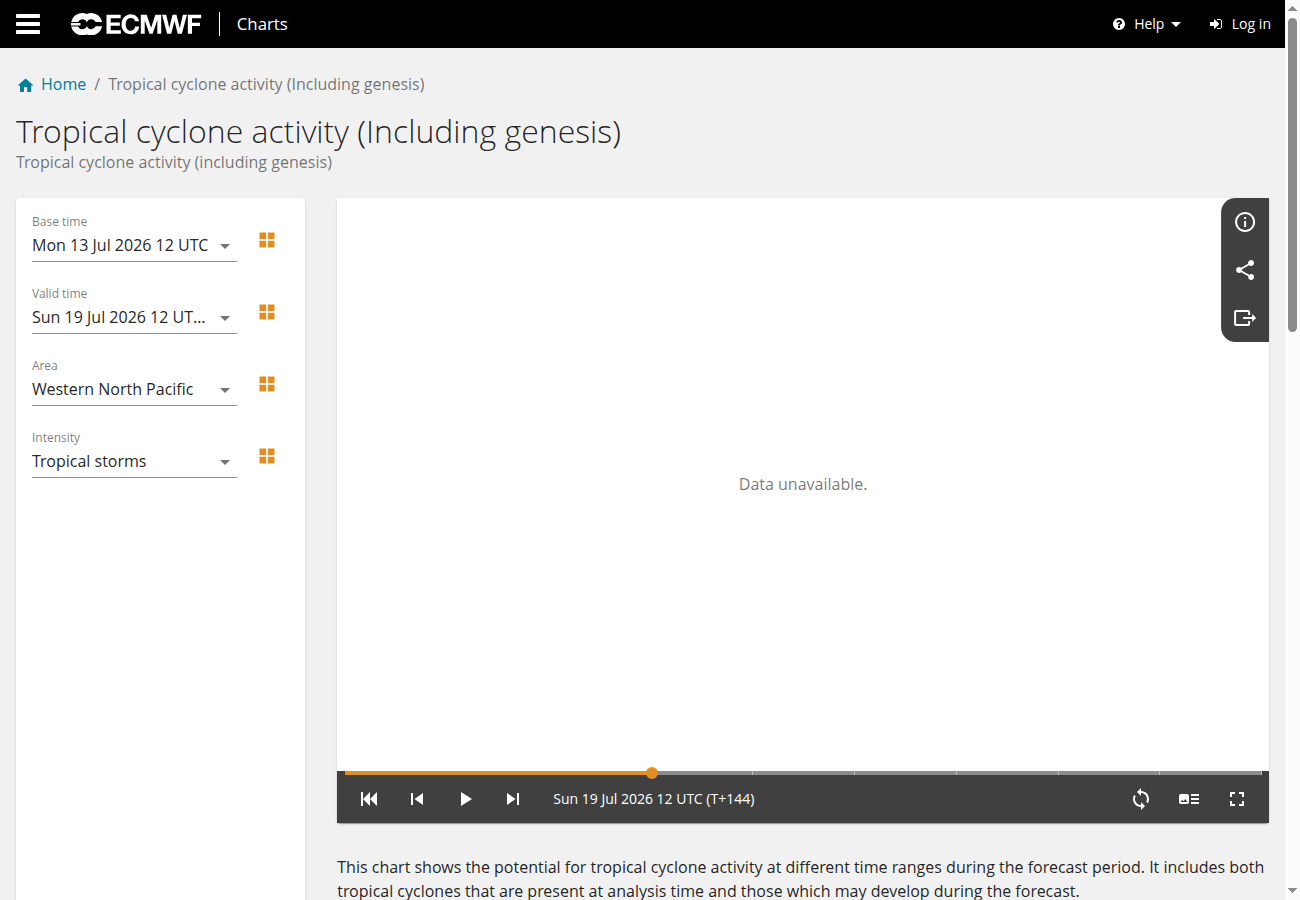Open Area grid overview icon
The height and width of the screenshot is (900, 1300).
click(267, 384)
